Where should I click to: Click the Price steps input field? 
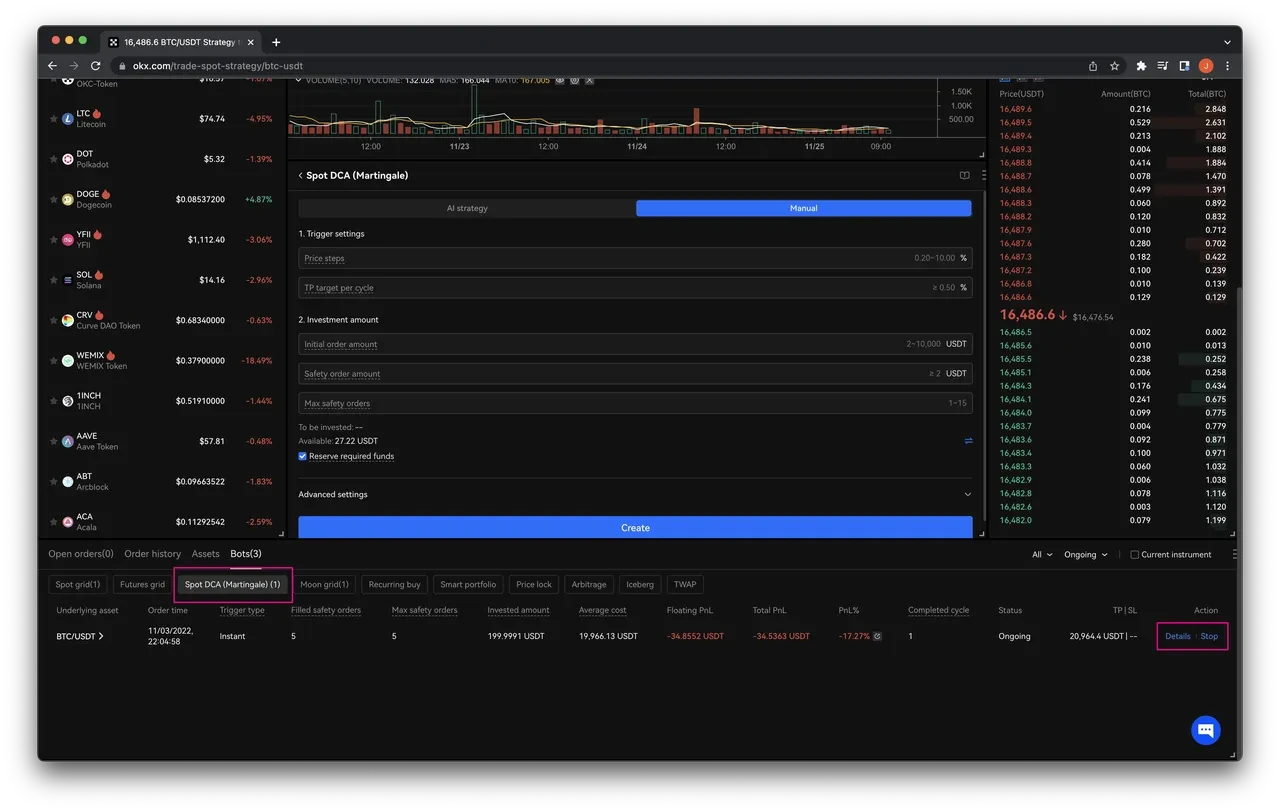[x=635, y=258]
